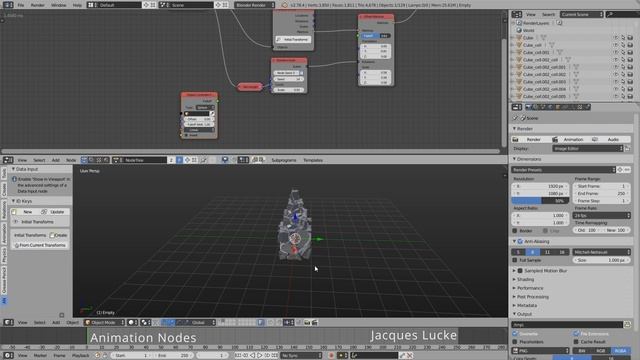Click 3D viewport editor type icon
This screenshot has height=360, width=640.
click(8, 322)
